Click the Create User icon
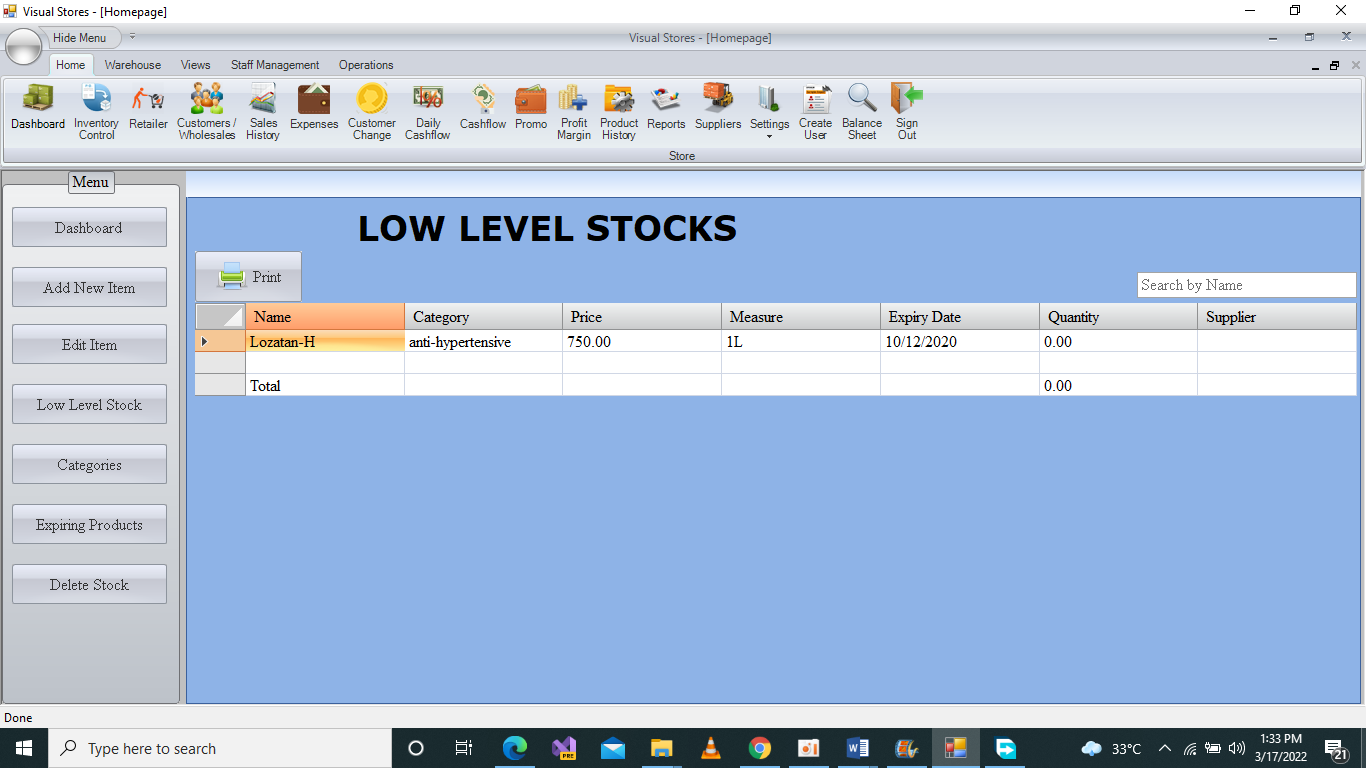1366x768 pixels. [x=815, y=110]
